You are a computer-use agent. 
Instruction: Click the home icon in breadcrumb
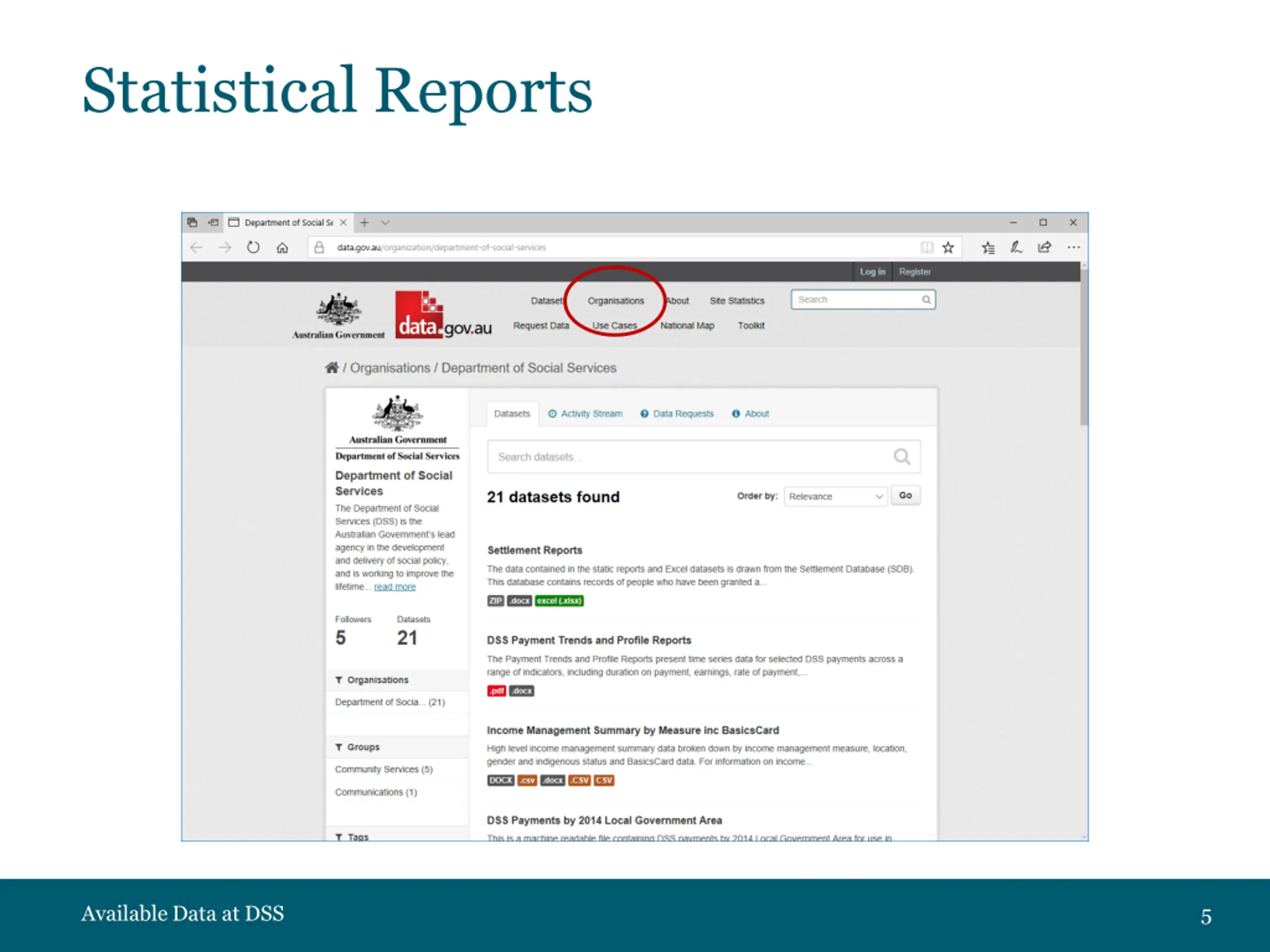[332, 368]
